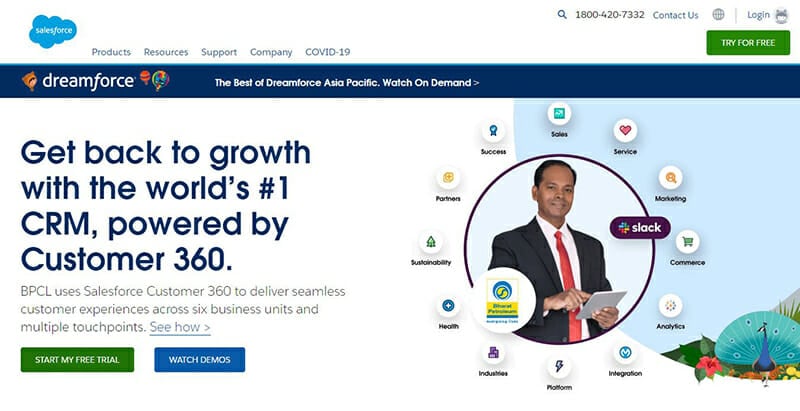Click the man with tablet photo
The image size is (800, 411).
tap(559, 250)
